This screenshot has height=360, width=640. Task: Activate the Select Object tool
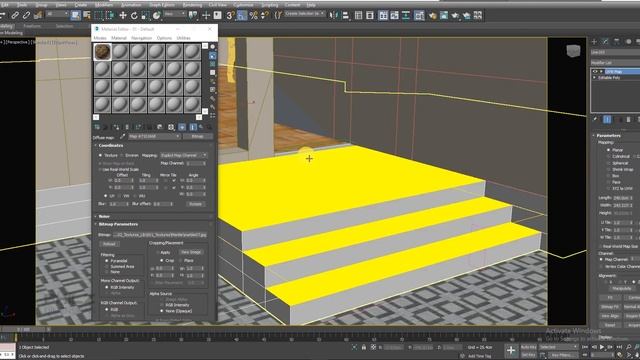pyautogui.click(x=76, y=16)
